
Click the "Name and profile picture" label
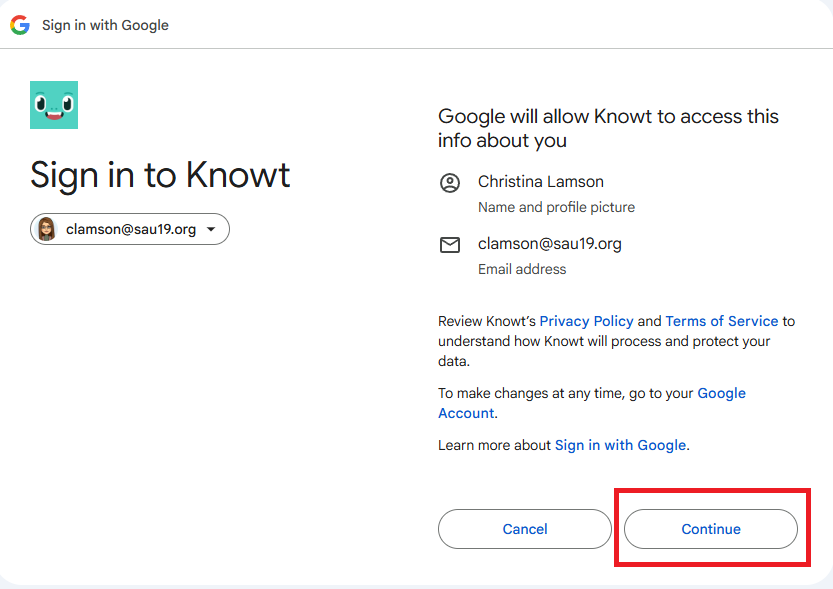point(556,207)
